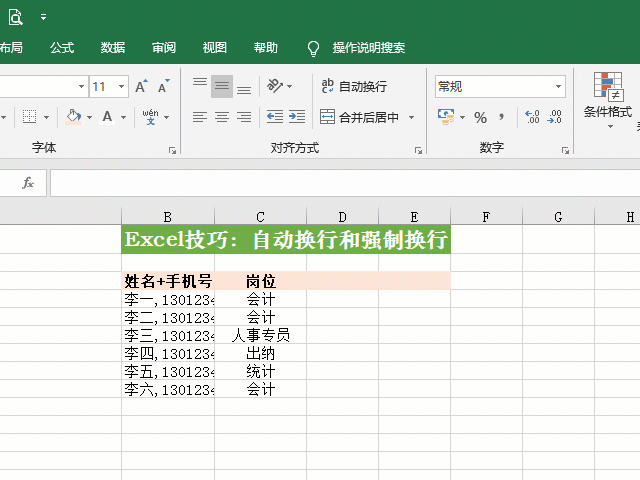Click the increase indent icon
640x480 pixels.
[297, 117]
